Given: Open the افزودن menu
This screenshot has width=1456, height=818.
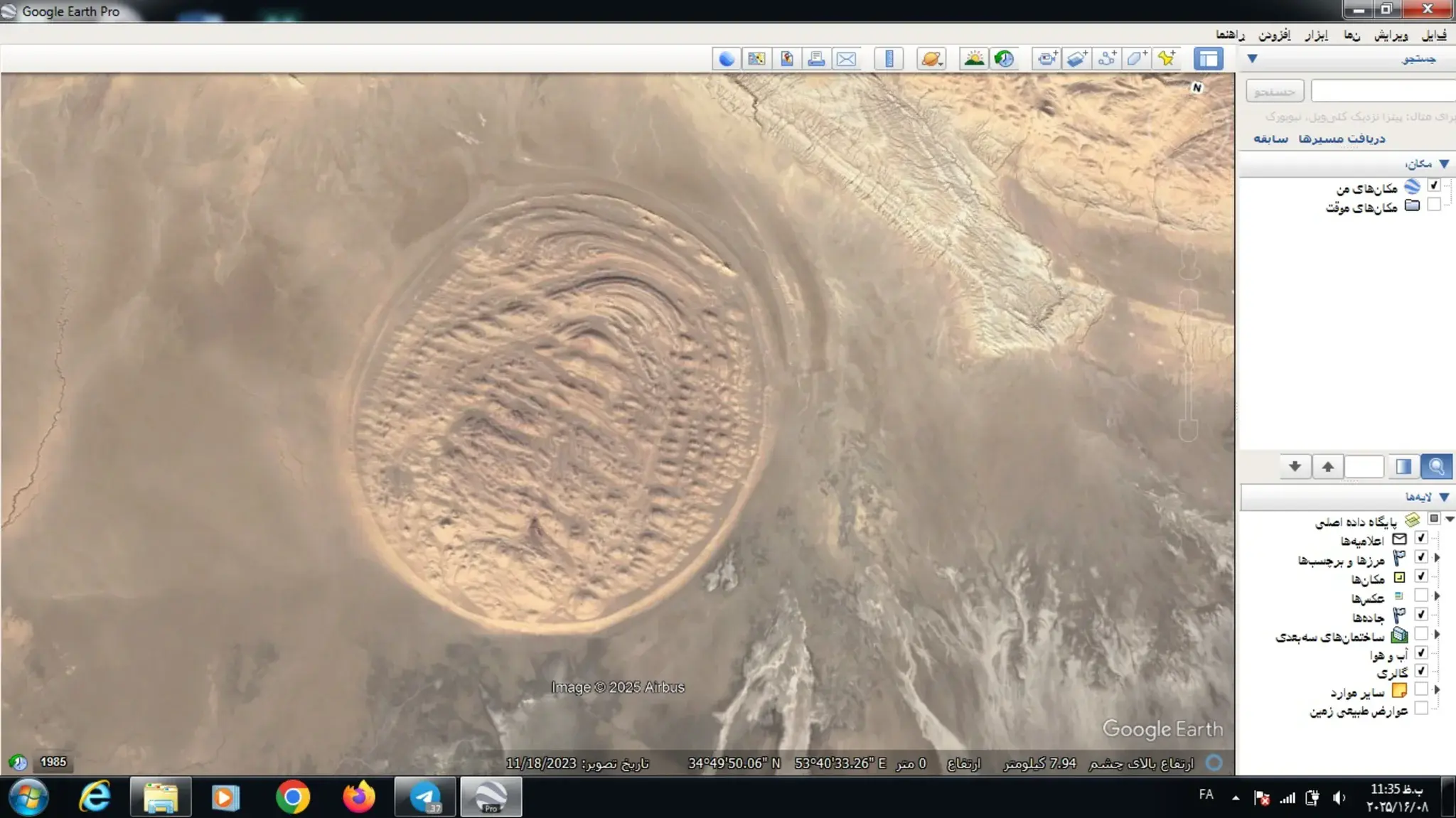Looking at the screenshot, I should pos(1274,35).
